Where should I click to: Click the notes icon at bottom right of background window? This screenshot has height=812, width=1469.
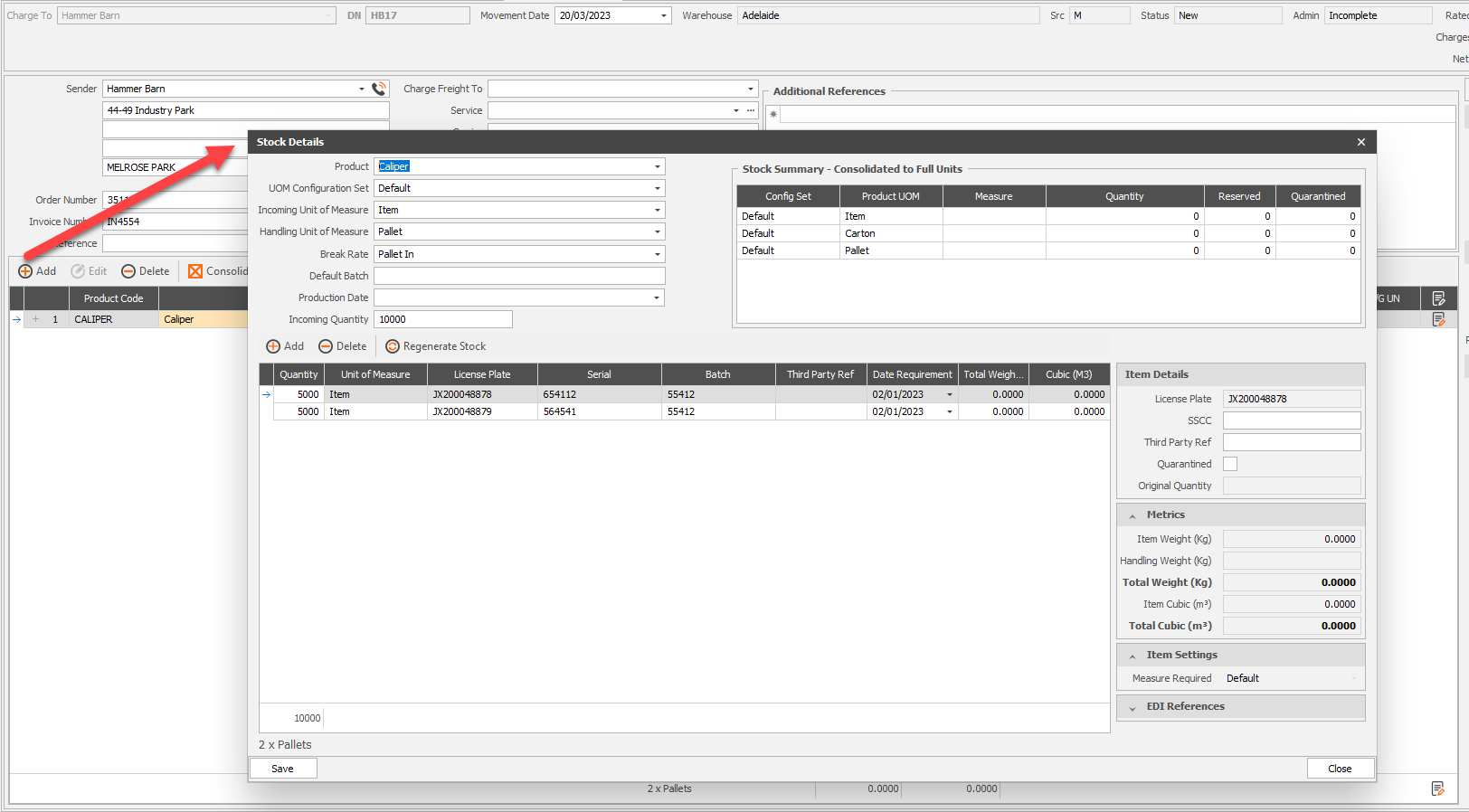pos(1438,788)
